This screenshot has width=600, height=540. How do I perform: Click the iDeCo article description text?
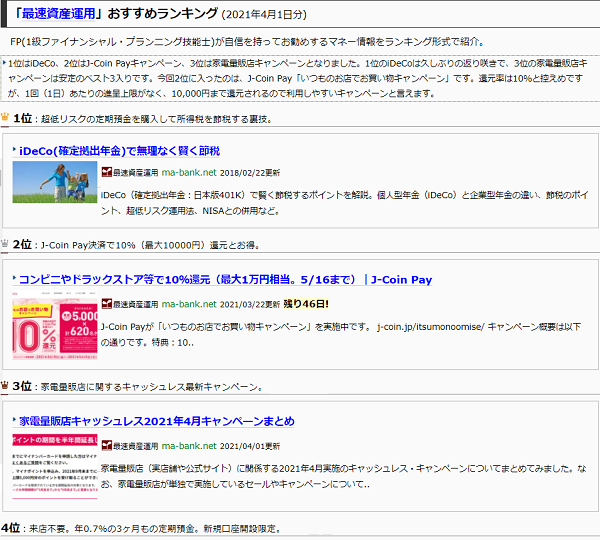tap(344, 203)
